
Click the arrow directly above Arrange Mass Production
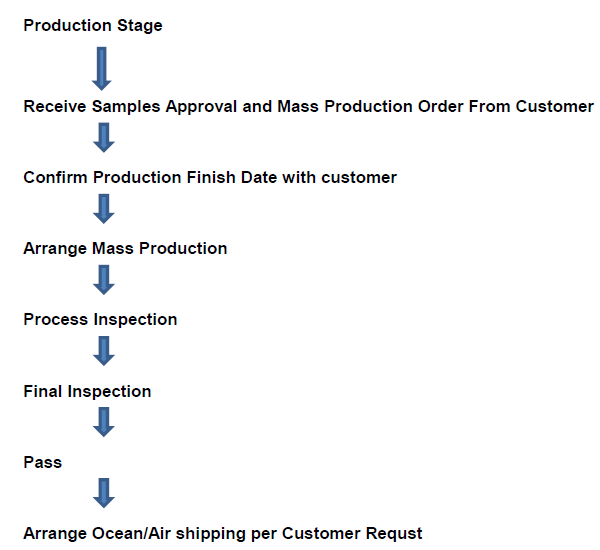(103, 208)
